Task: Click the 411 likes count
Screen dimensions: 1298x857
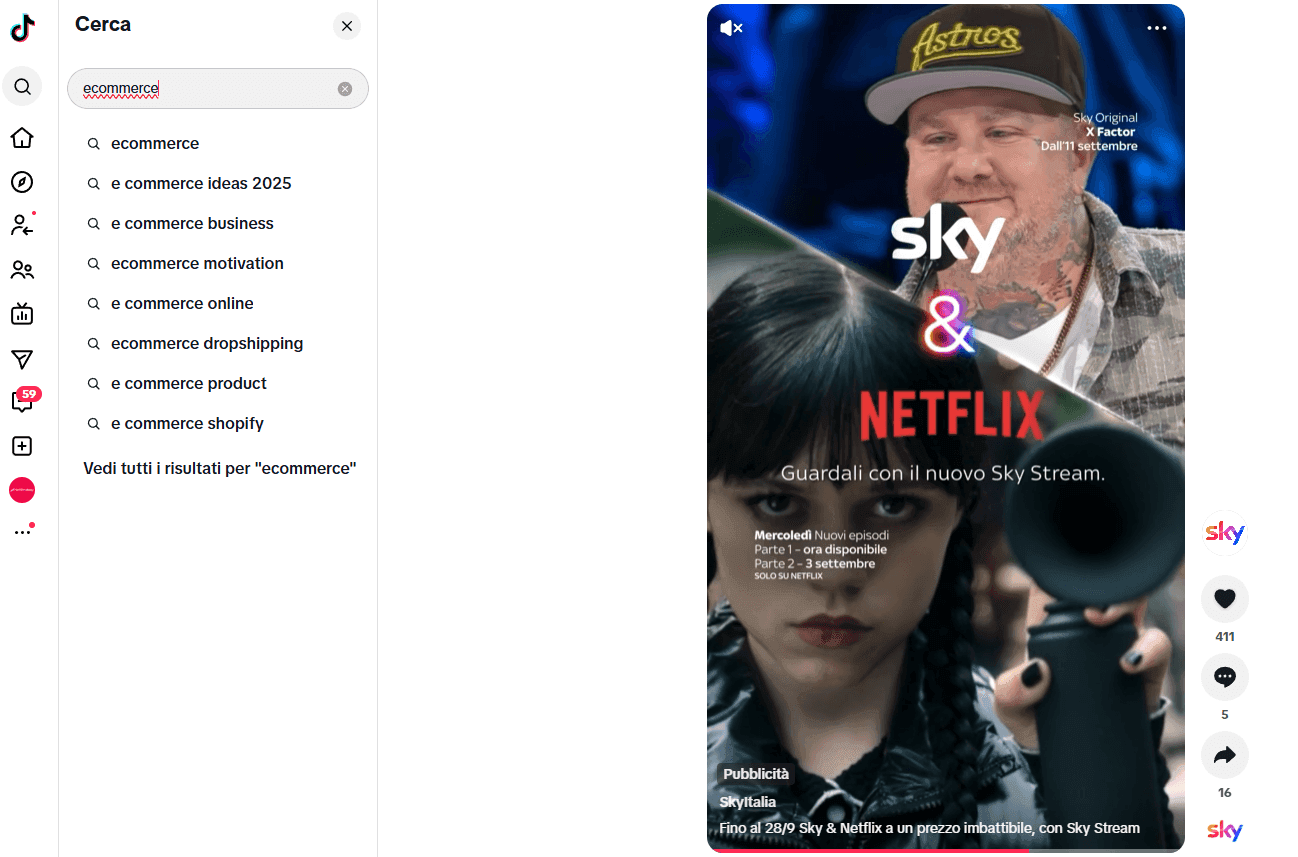Action: pyautogui.click(x=1225, y=637)
